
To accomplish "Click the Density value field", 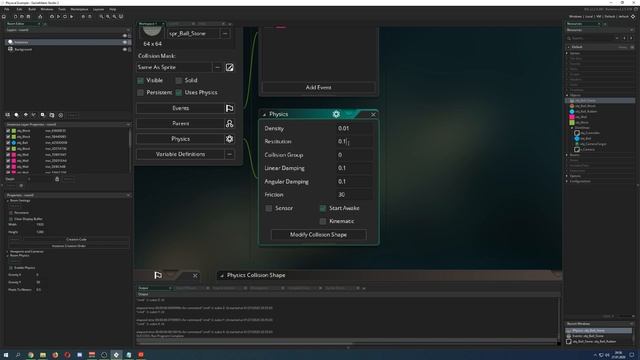I will (354, 129).
